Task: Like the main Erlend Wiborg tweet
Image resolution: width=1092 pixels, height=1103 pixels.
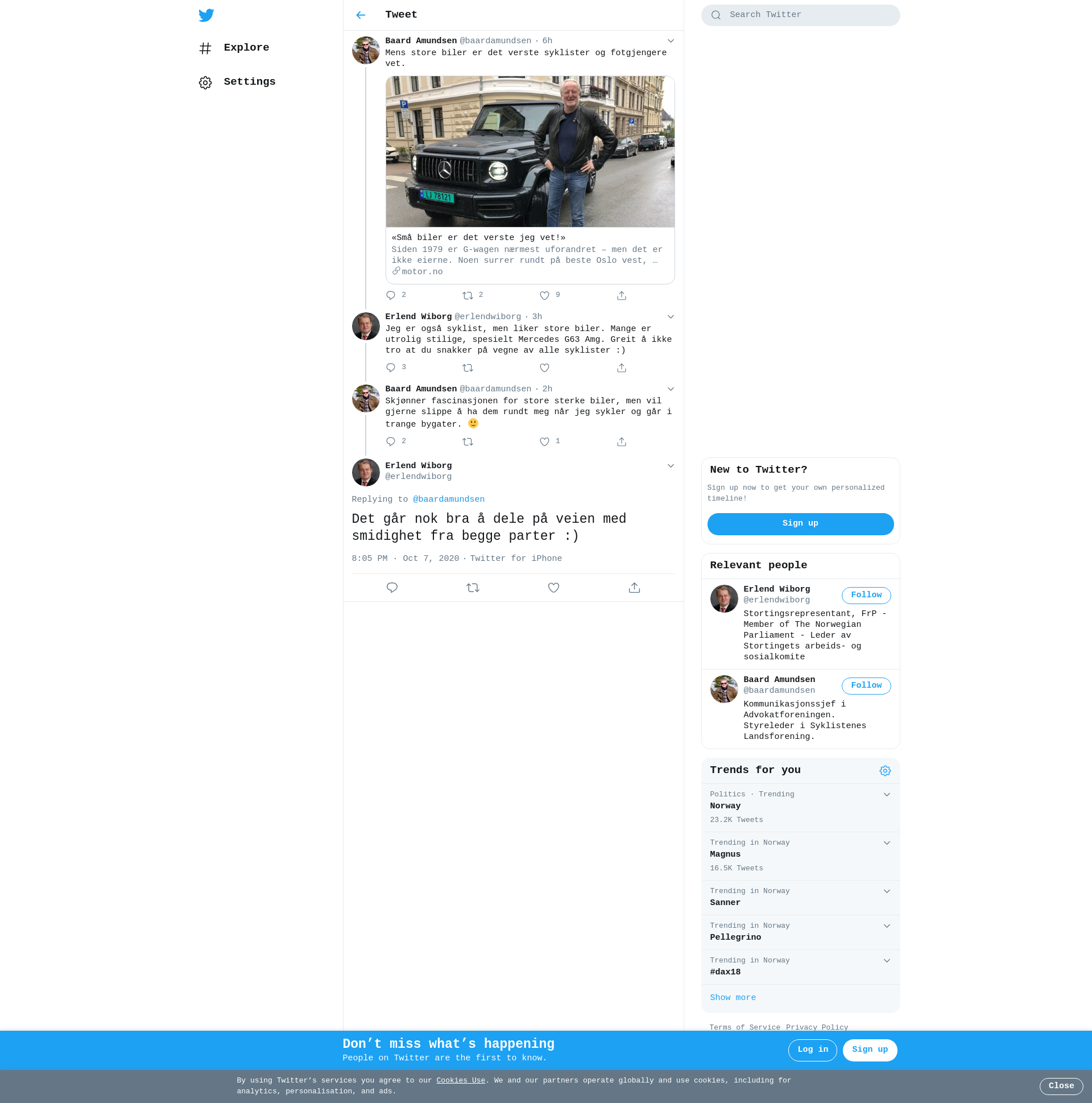Action: 553,588
